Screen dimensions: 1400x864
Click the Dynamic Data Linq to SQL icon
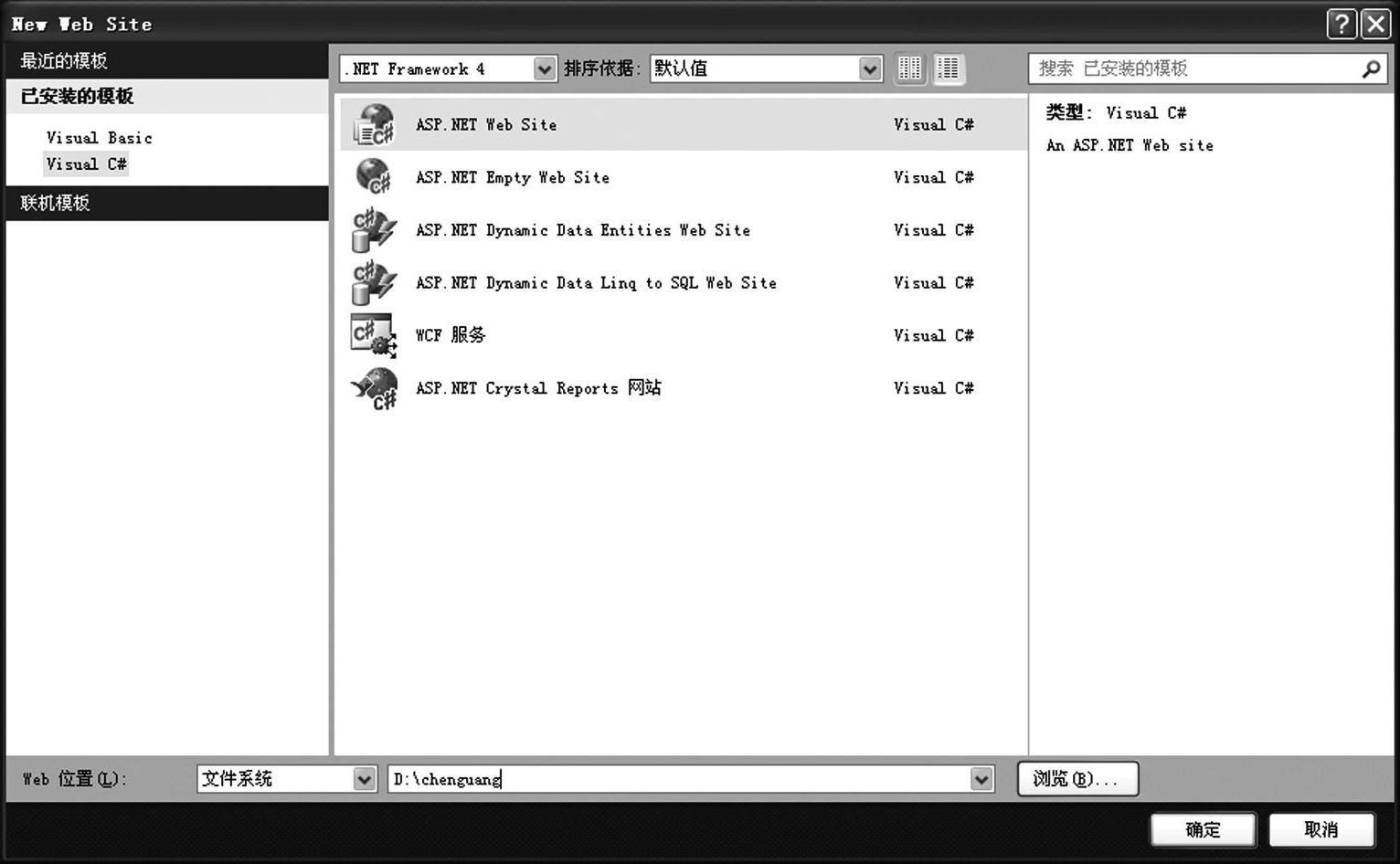(374, 282)
